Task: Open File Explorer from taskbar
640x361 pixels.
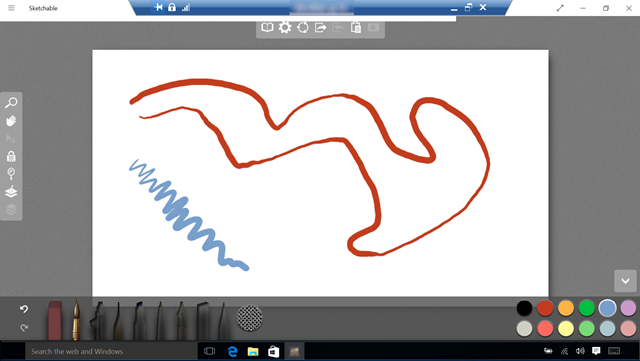Action: pyautogui.click(x=253, y=351)
